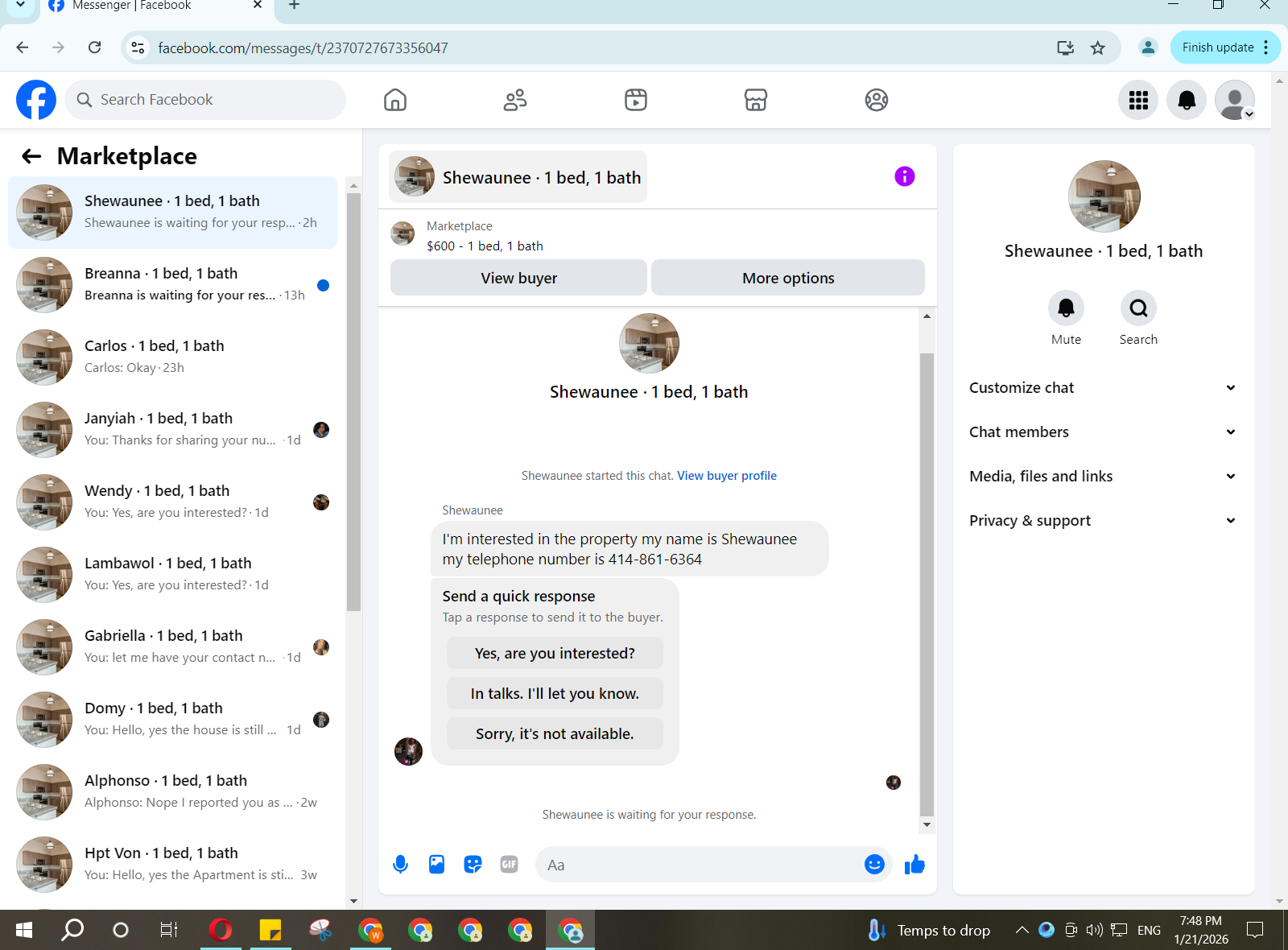The width and height of the screenshot is (1288, 950).
Task: Open the Gabriella conversation in list
Action: coord(172,647)
